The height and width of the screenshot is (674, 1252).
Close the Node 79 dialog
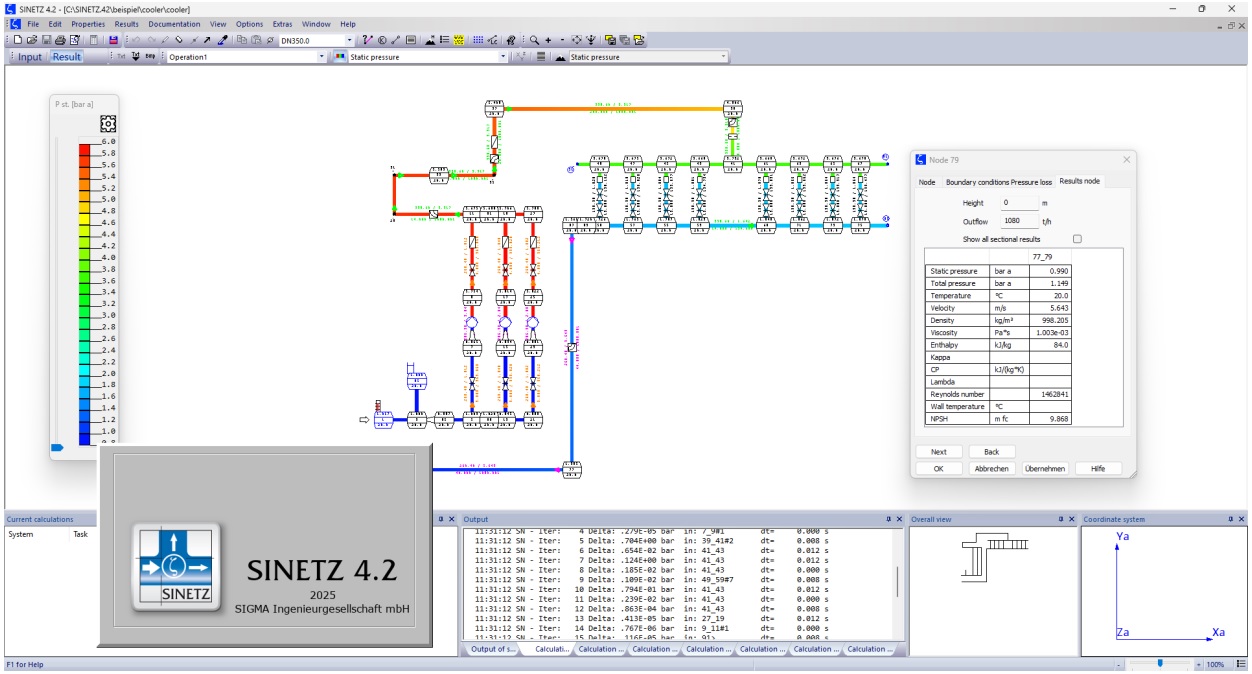[x=1127, y=160]
